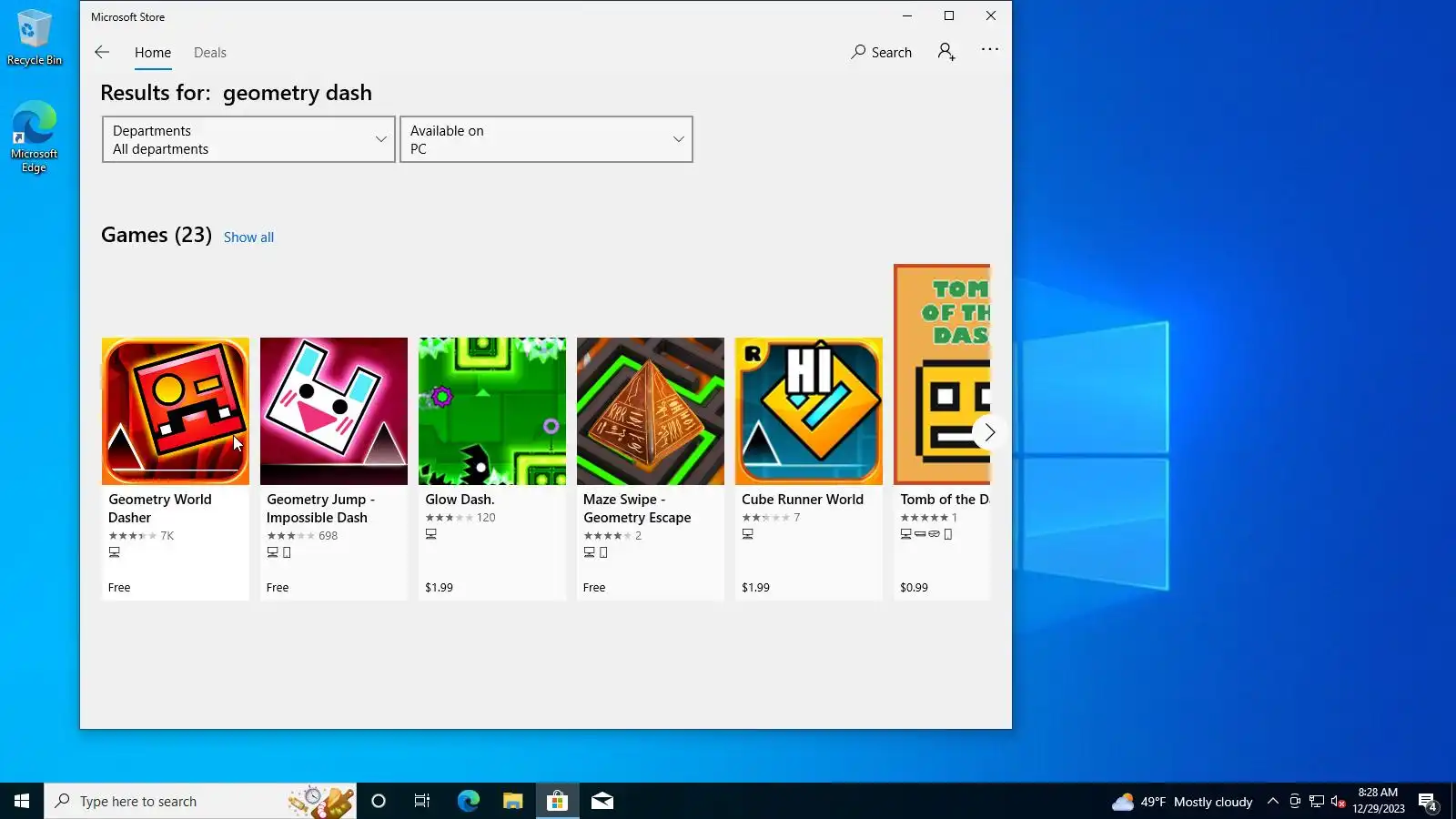The width and height of the screenshot is (1456, 819).
Task: Click the Microsoft Store taskbar icon
Action: [557, 801]
